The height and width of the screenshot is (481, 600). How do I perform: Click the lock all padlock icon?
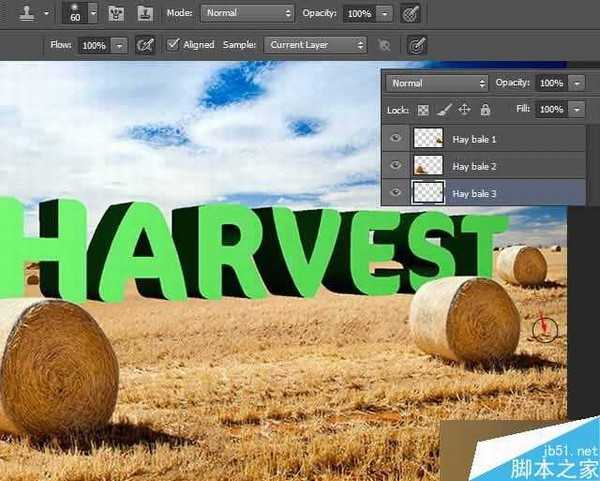click(x=485, y=109)
